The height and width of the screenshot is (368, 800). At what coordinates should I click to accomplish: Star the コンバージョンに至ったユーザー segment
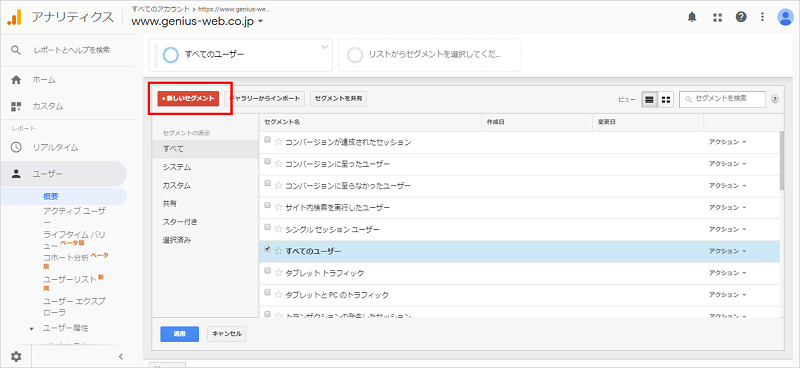pos(279,164)
